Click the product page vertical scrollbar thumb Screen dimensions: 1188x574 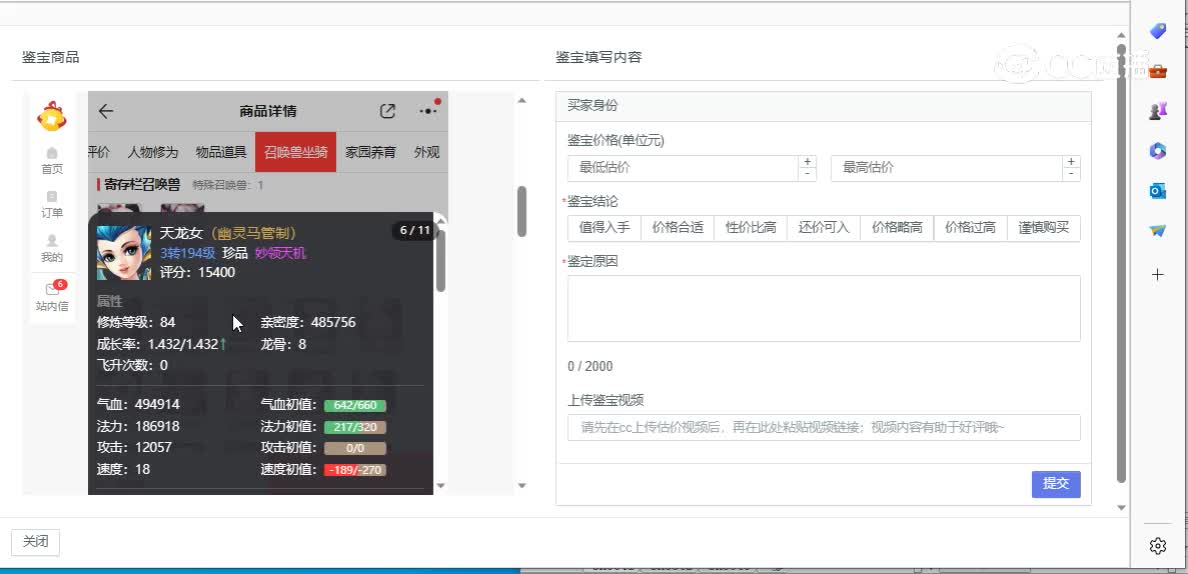(521, 211)
